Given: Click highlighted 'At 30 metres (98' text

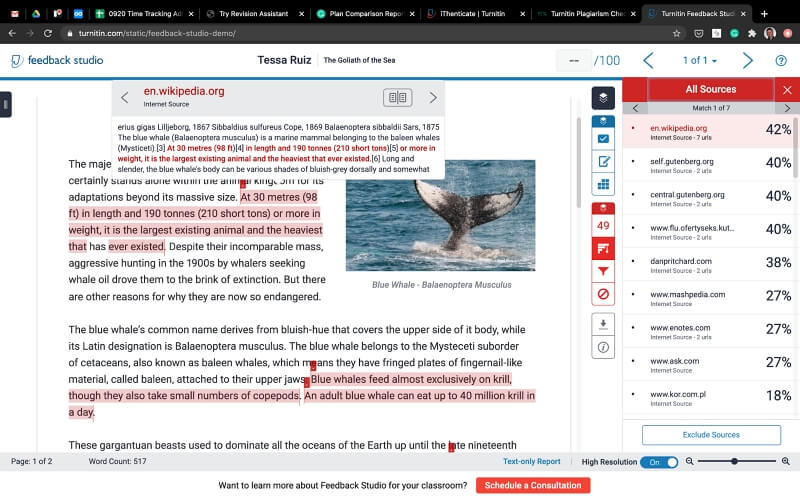Looking at the screenshot, I should coord(279,197).
